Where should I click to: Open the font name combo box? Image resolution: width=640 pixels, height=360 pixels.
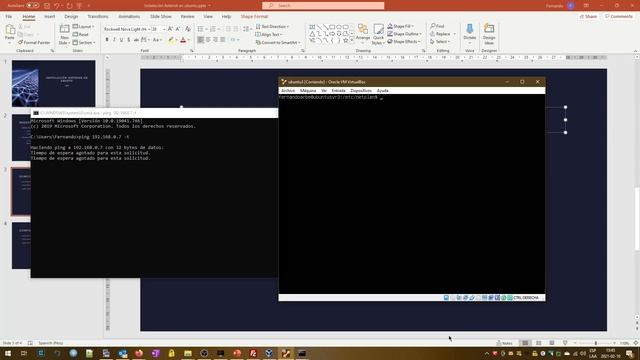(x=127, y=29)
